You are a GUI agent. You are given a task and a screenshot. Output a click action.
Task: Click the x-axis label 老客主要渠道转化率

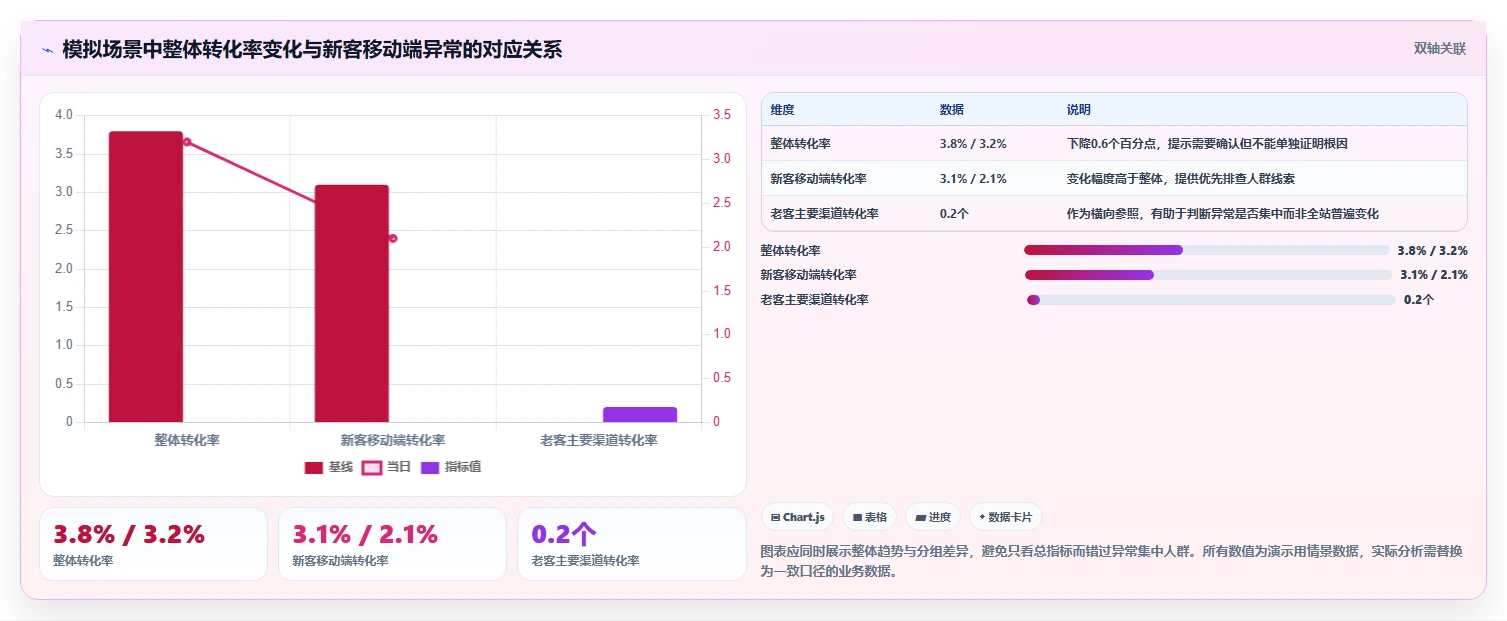click(x=599, y=440)
